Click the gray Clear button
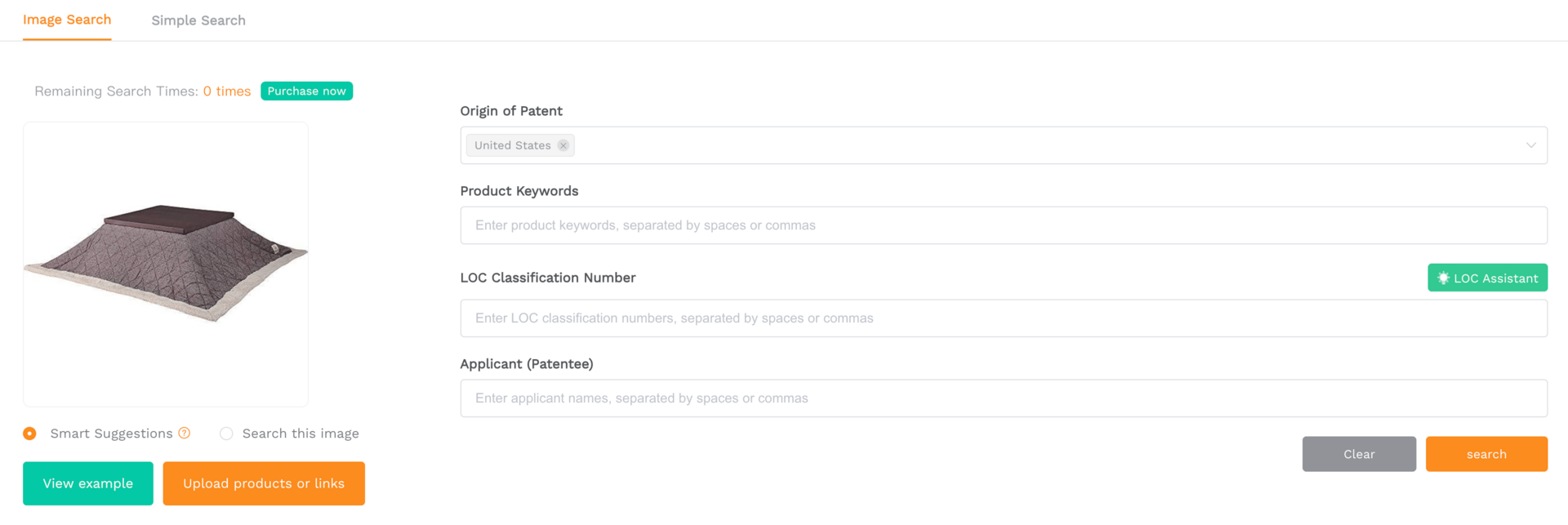This screenshot has width=1568, height=525. [x=1359, y=454]
